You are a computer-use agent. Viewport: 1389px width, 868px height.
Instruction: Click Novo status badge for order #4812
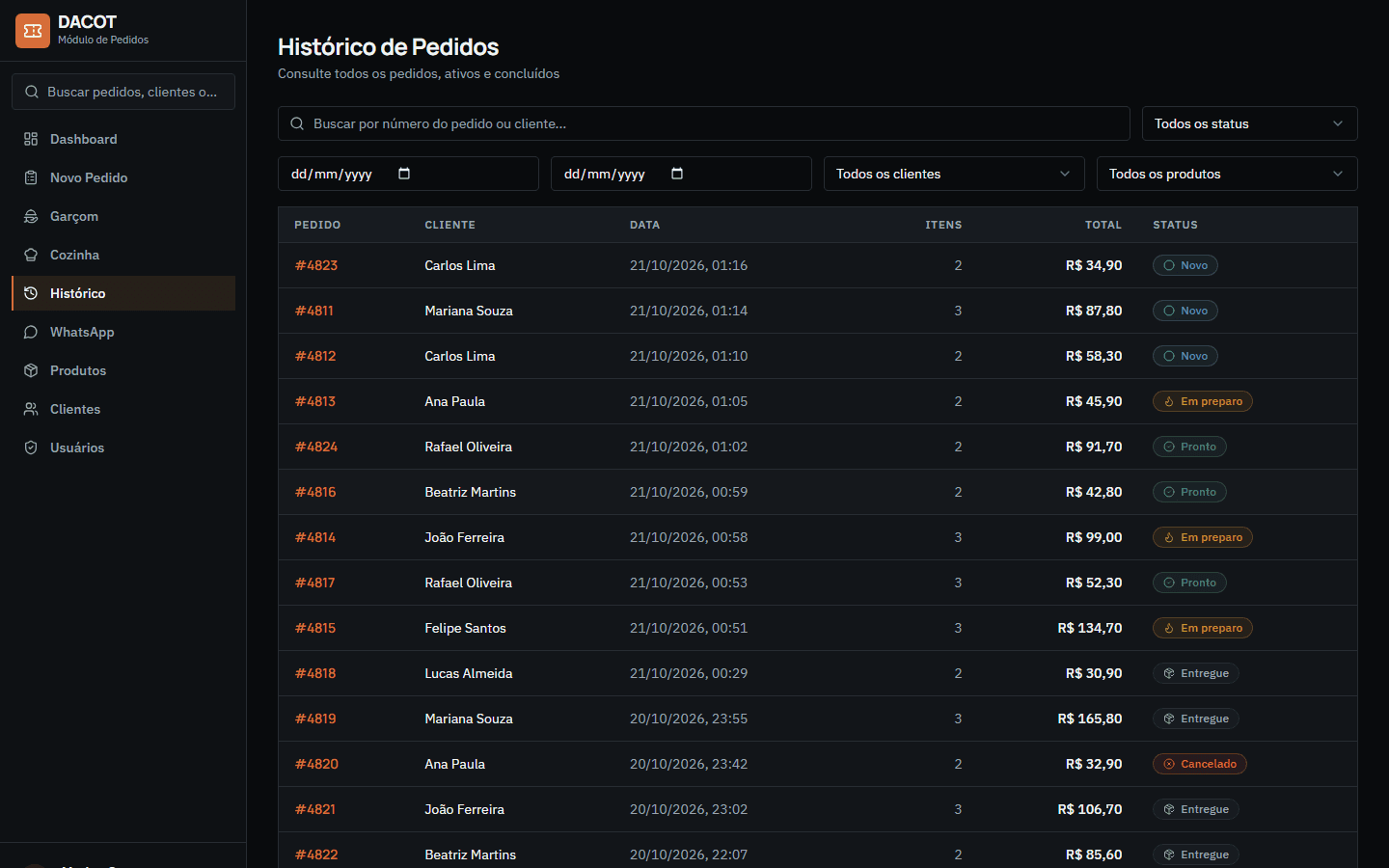[1185, 356]
